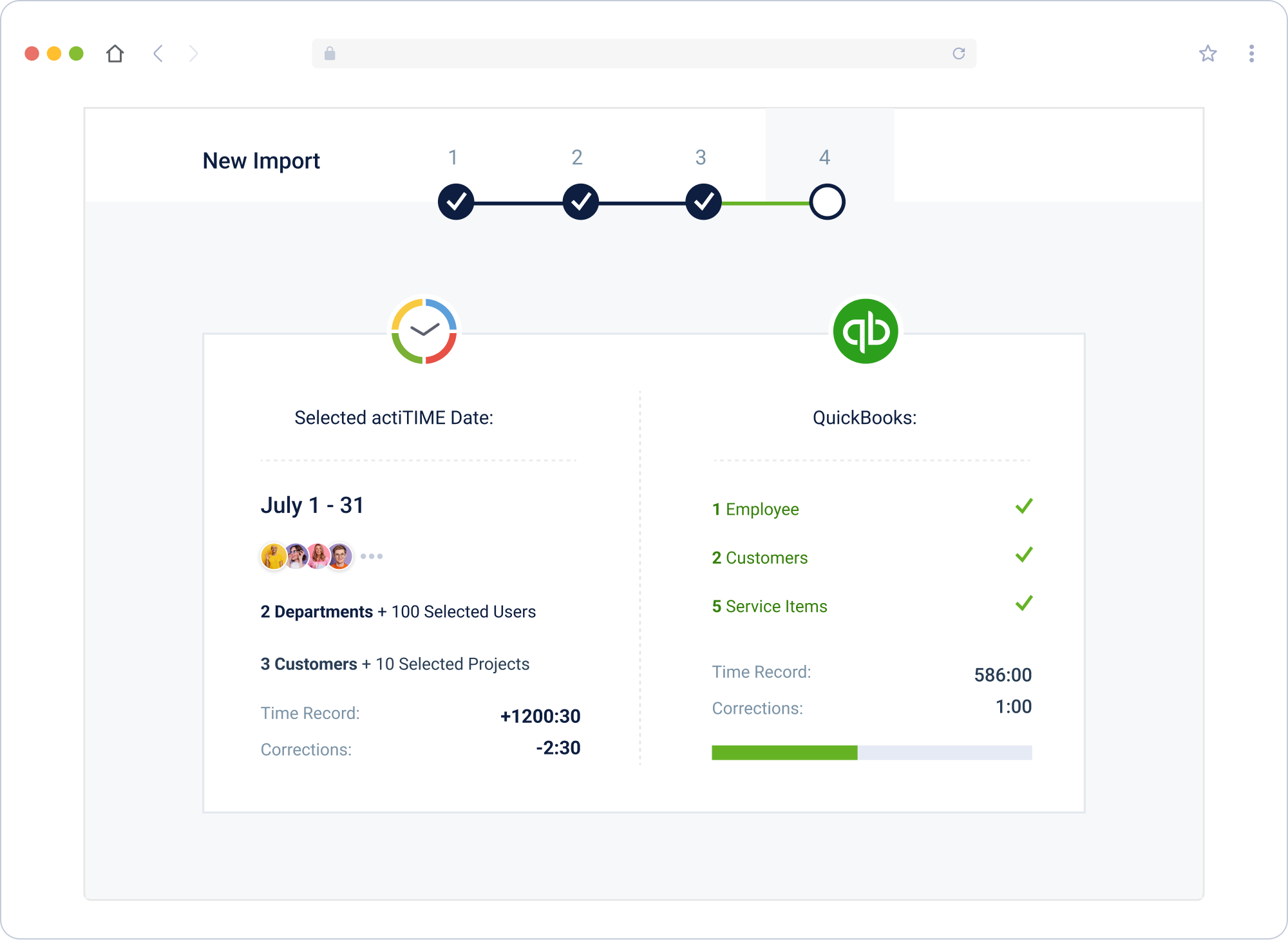
Task: Go forward with the browser forward arrow
Action: click(193, 53)
